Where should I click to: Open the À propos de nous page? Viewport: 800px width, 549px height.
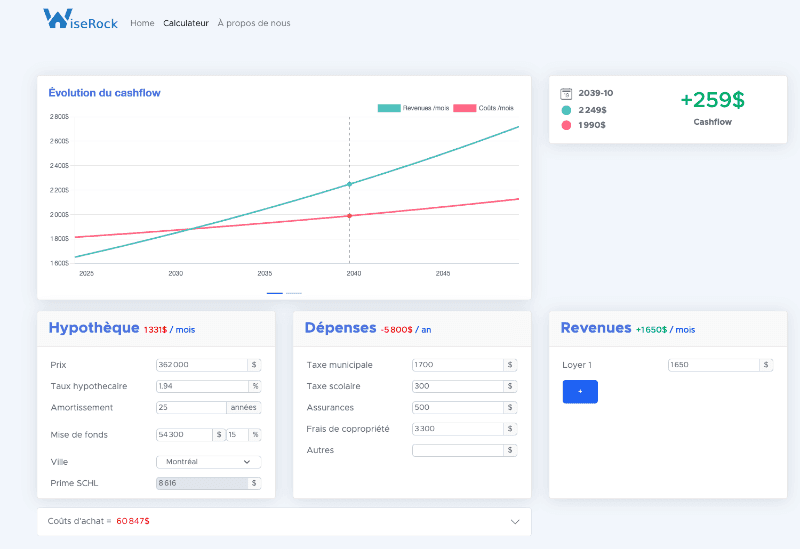pyautogui.click(x=254, y=23)
